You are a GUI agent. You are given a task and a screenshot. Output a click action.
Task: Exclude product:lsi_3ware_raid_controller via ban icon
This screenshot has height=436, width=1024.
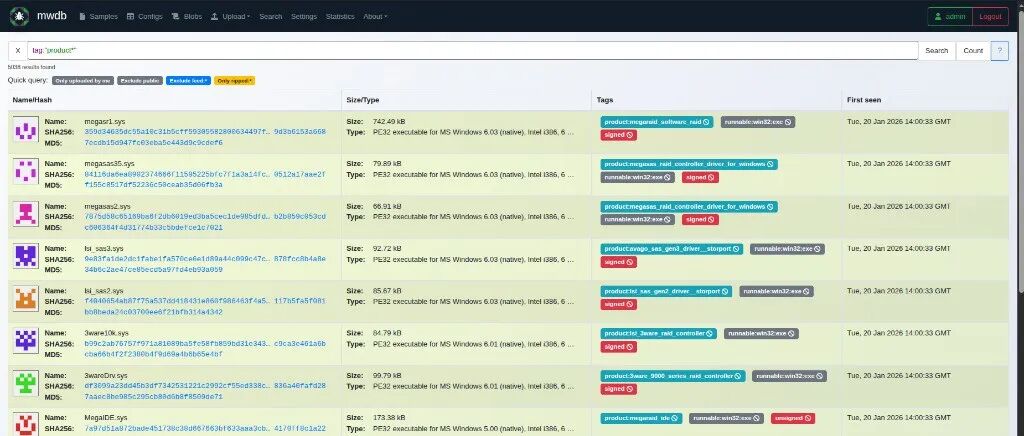click(x=709, y=334)
